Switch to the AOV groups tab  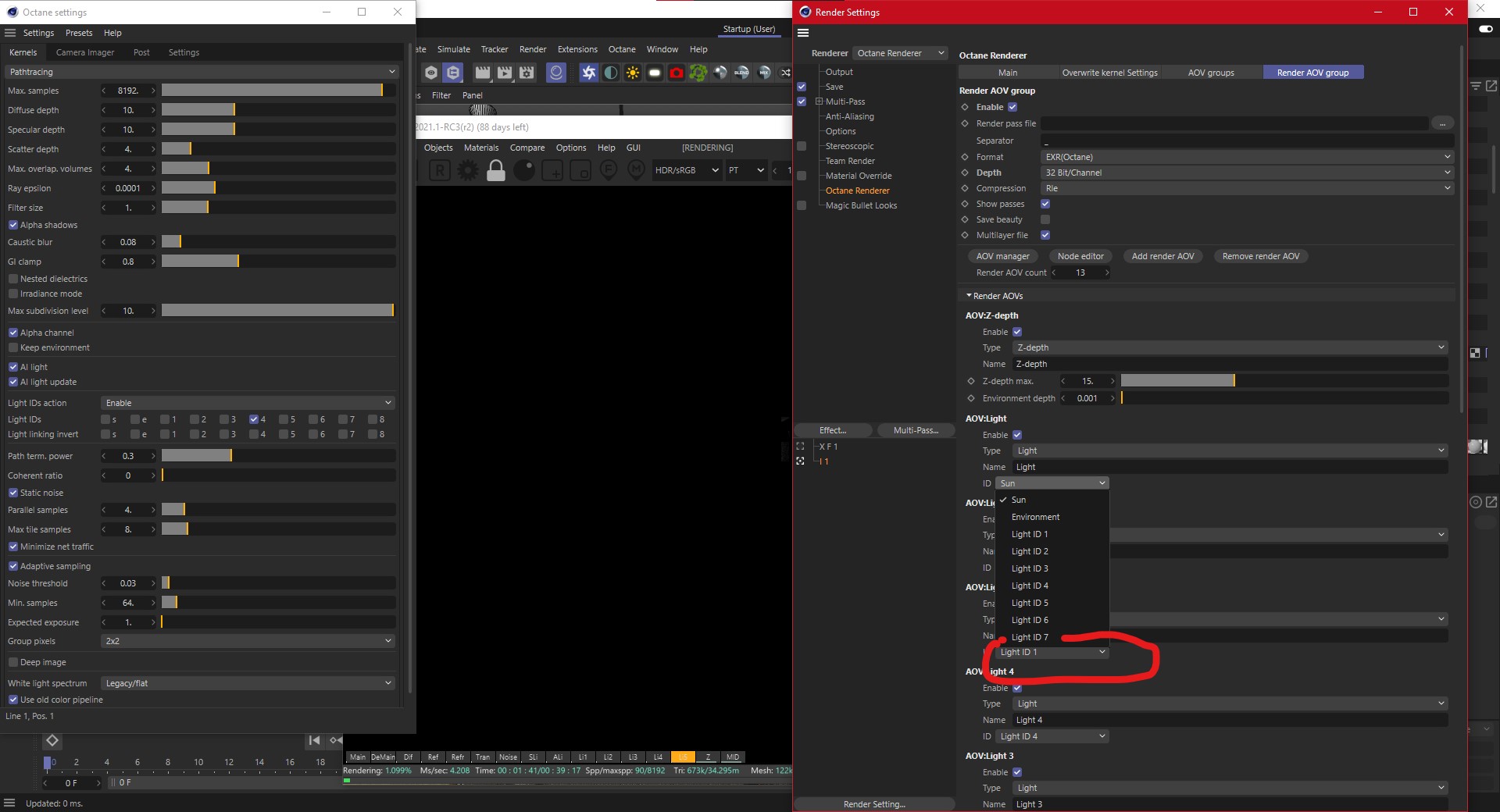[1211, 73]
